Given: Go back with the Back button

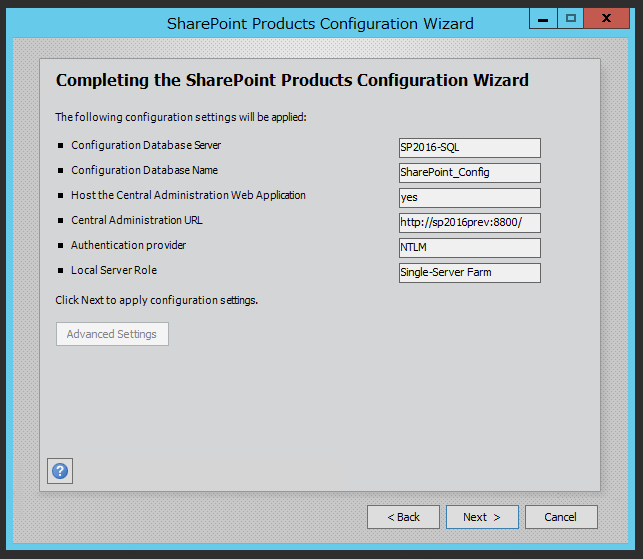Looking at the screenshot, I should tap(403, 517).
